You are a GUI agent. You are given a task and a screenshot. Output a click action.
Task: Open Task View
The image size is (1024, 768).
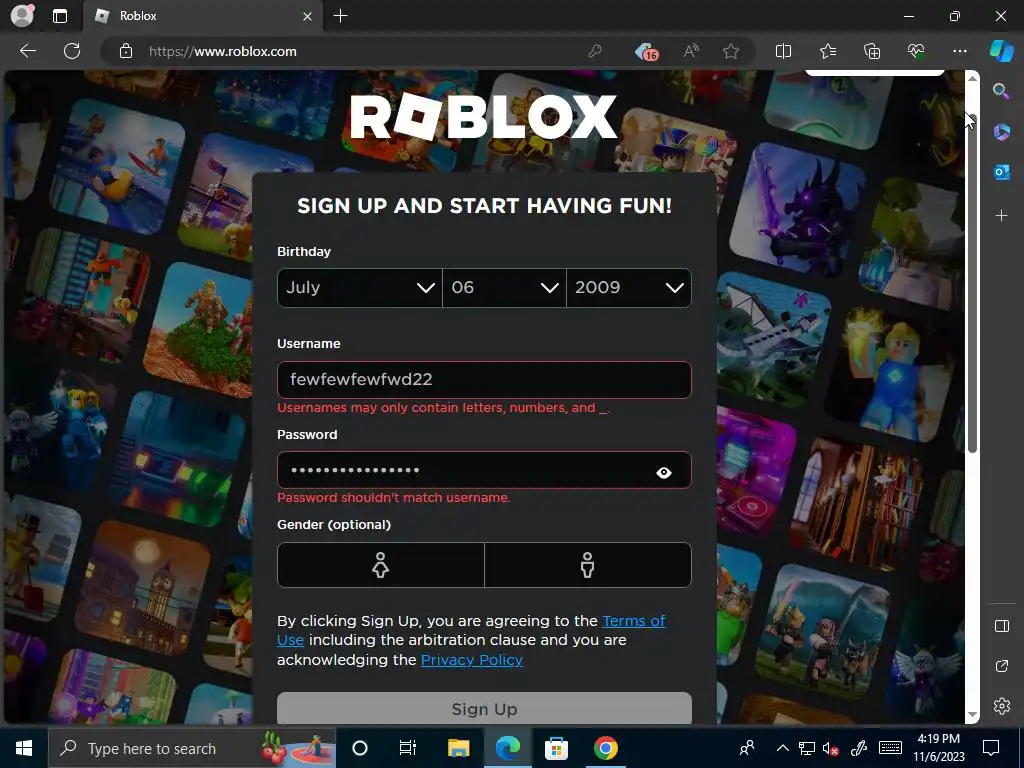(x=408, y=748)
